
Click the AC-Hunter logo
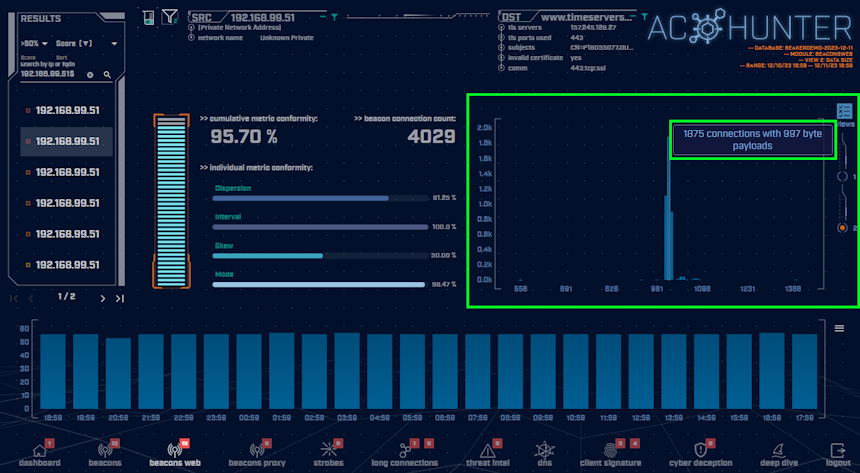(750, 27)
